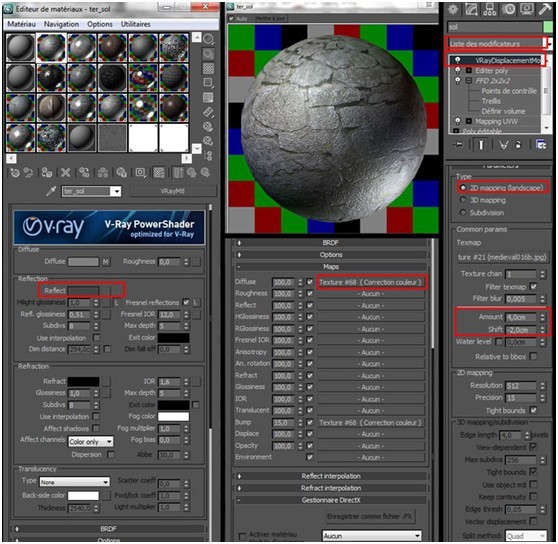Screen dimensions: 558x544
Task: Open the ter_sol material name dropdown
Action: (116, 191)
